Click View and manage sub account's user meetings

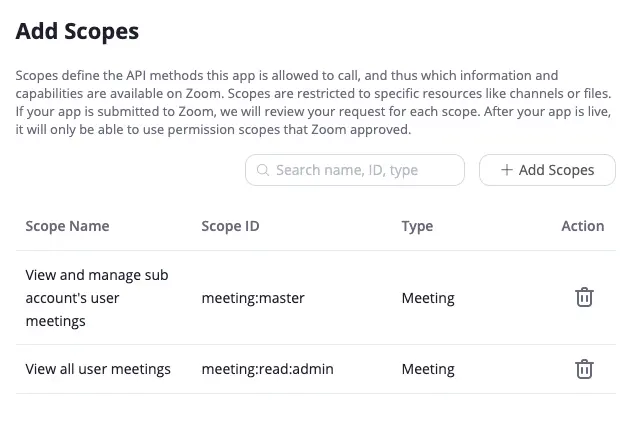coord(97,298)
